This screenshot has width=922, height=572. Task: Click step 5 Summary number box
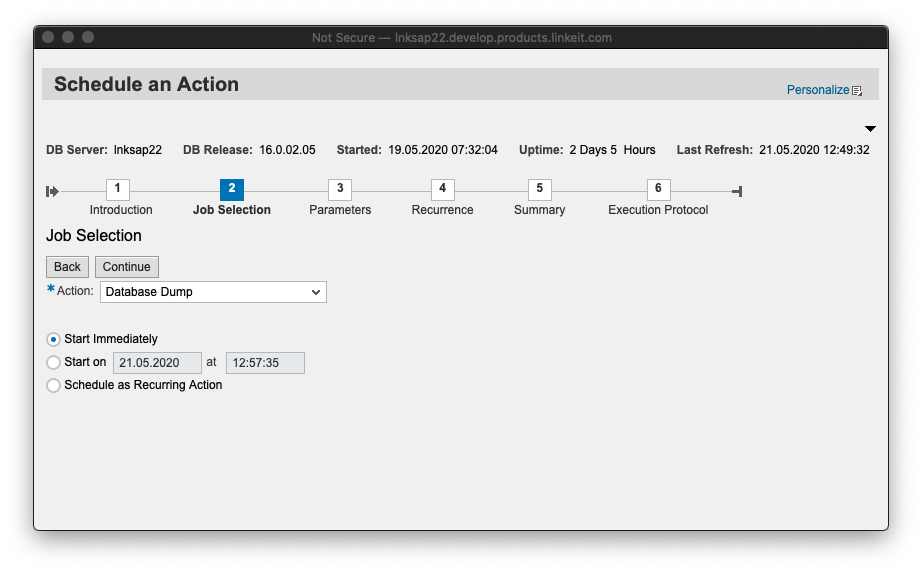click(539, 189)
